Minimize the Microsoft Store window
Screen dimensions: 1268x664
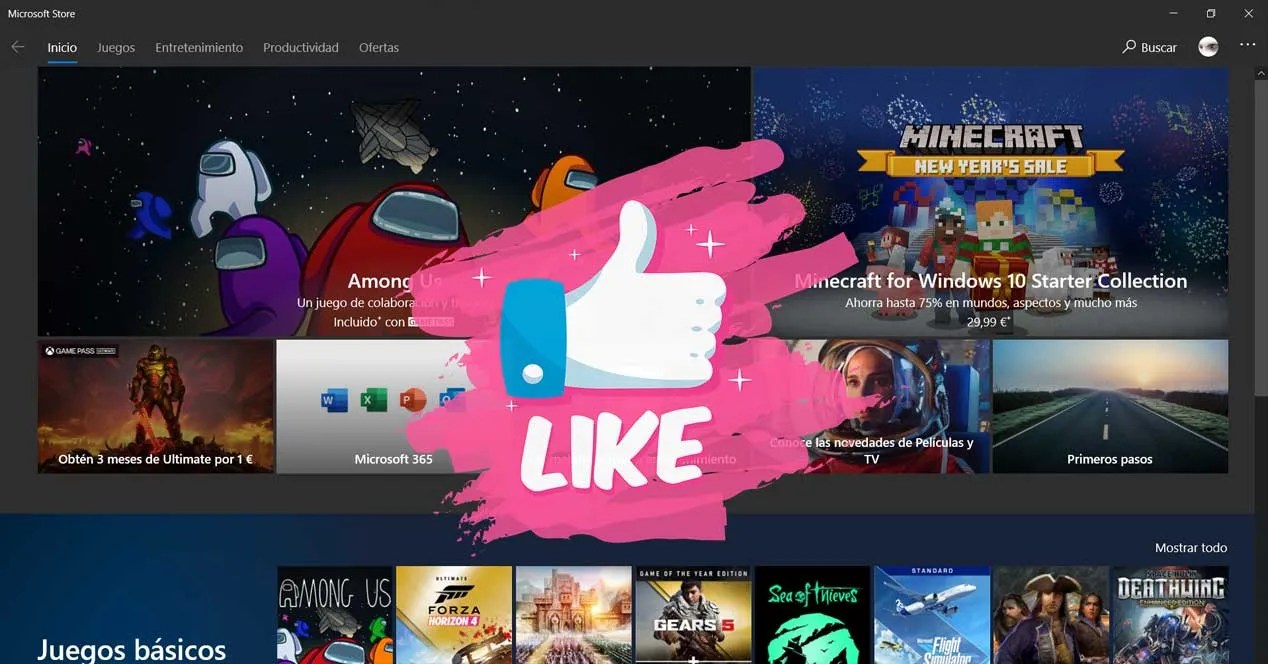click(1173, 13)
